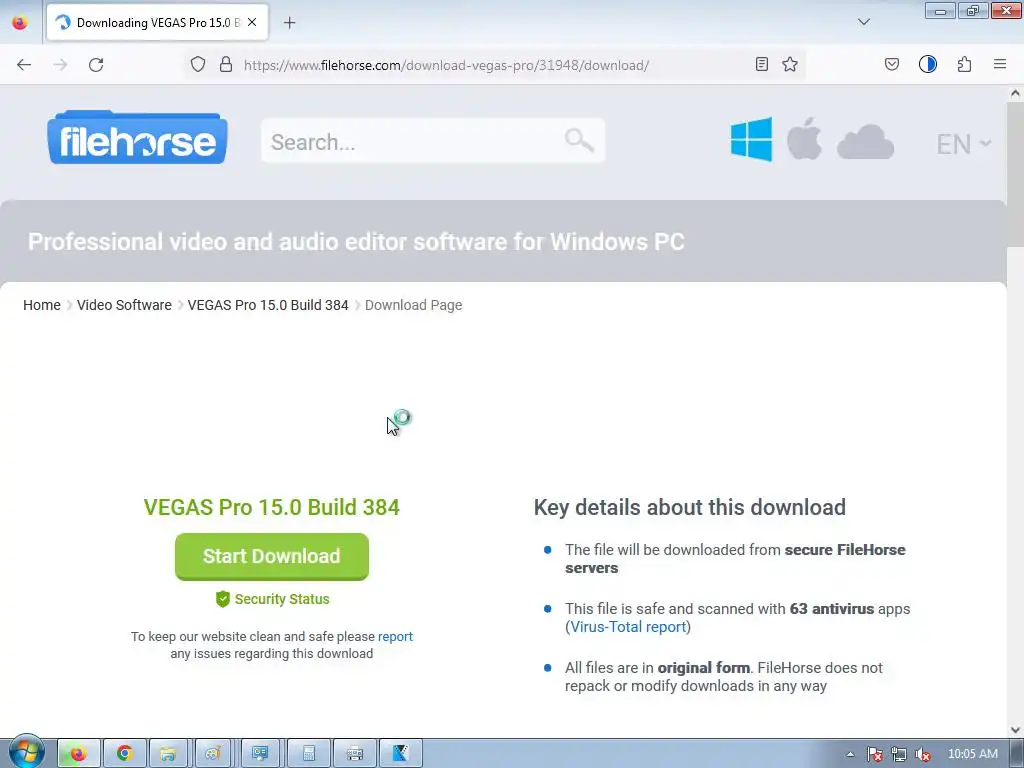Switch to Windows software section
The height and width of the screenshot is (768, 1024).
click(752, 139)
